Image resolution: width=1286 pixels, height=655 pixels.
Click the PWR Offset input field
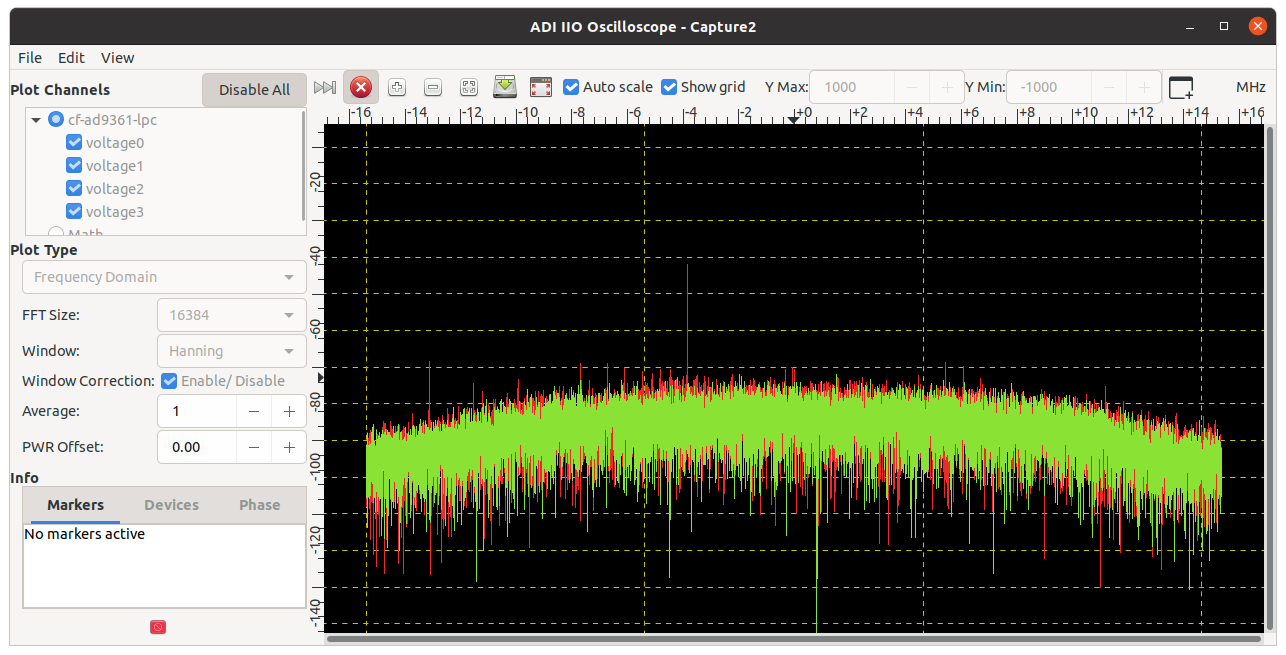coord(197,447)
